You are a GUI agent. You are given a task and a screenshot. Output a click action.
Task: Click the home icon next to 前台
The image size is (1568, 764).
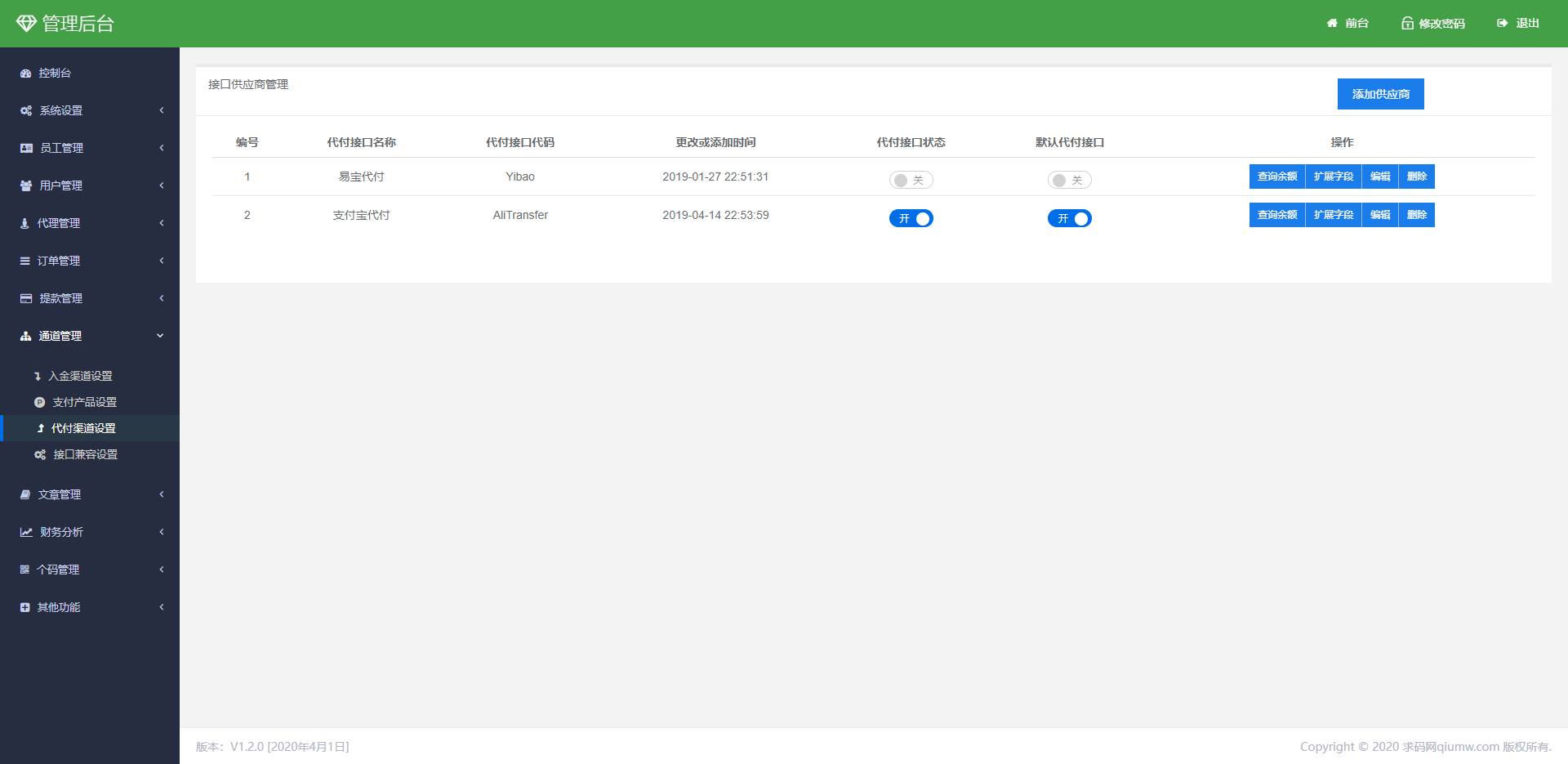coord(1332,23)
